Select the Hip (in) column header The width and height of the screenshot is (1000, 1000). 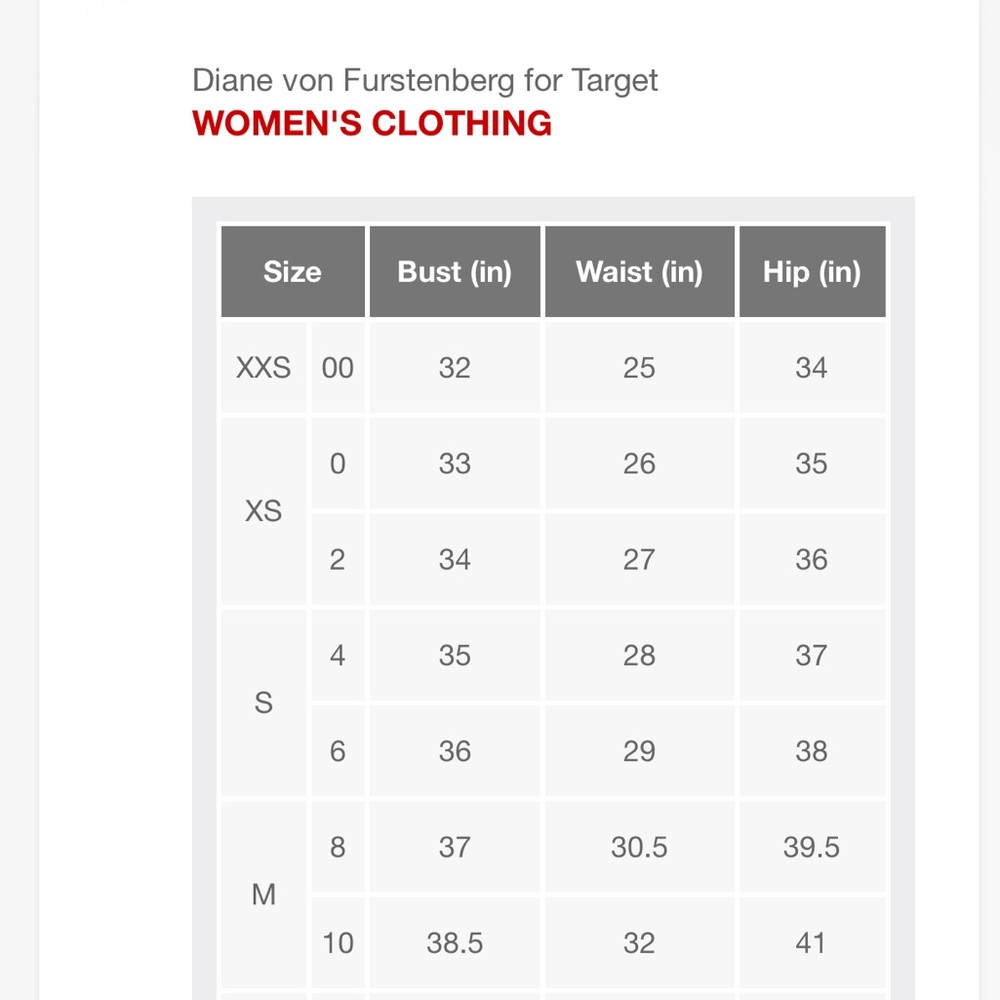click(812, 272)
